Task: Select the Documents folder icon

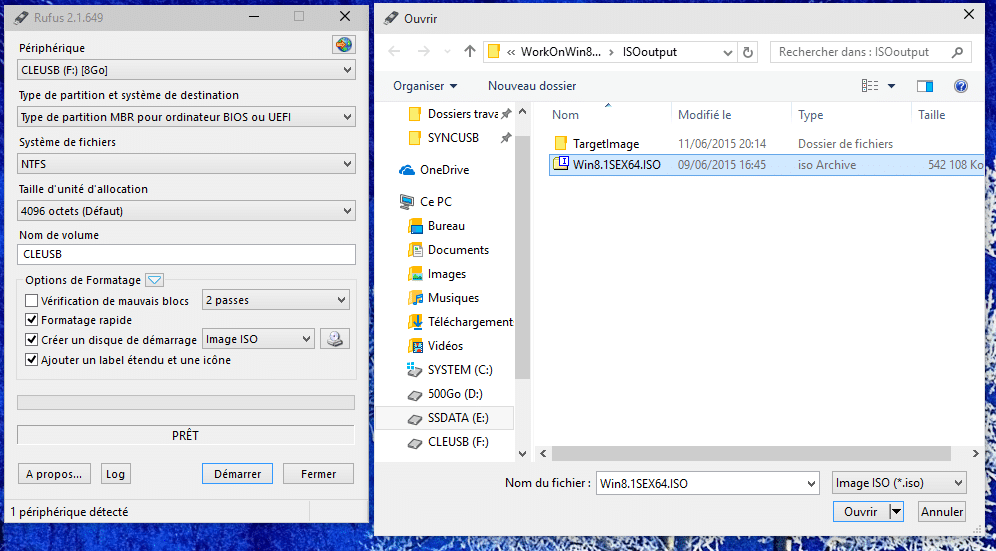Action: click(x=415, y=250)
